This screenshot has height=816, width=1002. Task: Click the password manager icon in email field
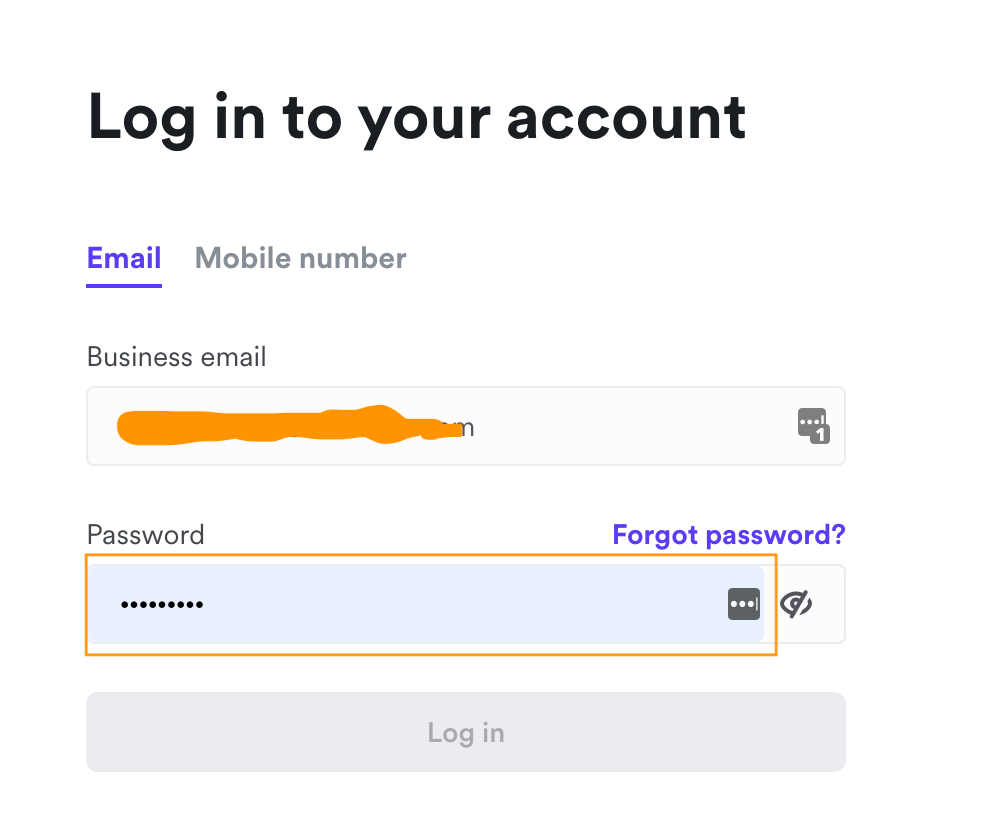coord(813,425)
